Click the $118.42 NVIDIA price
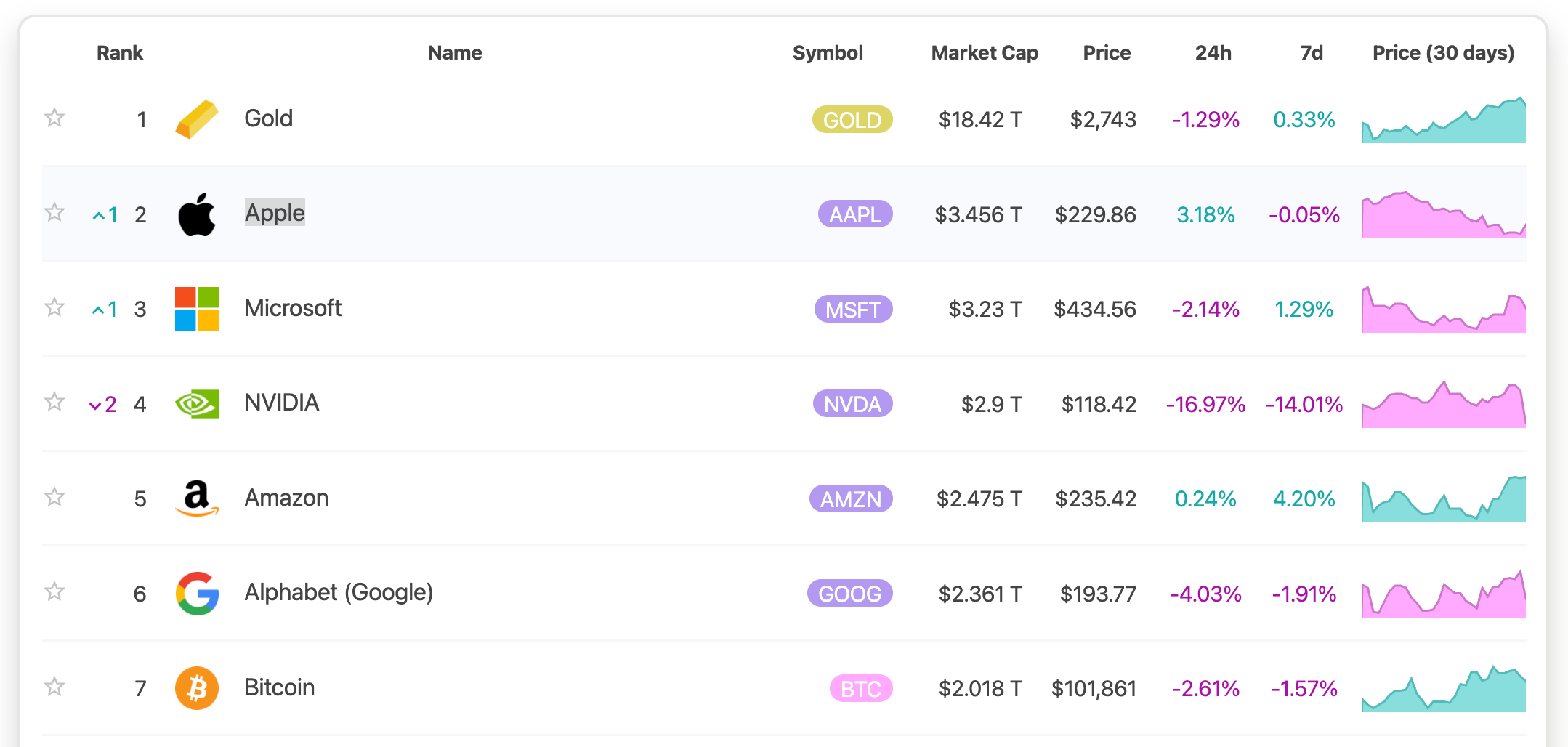1568x747 pixels. tap(1099, 404)
